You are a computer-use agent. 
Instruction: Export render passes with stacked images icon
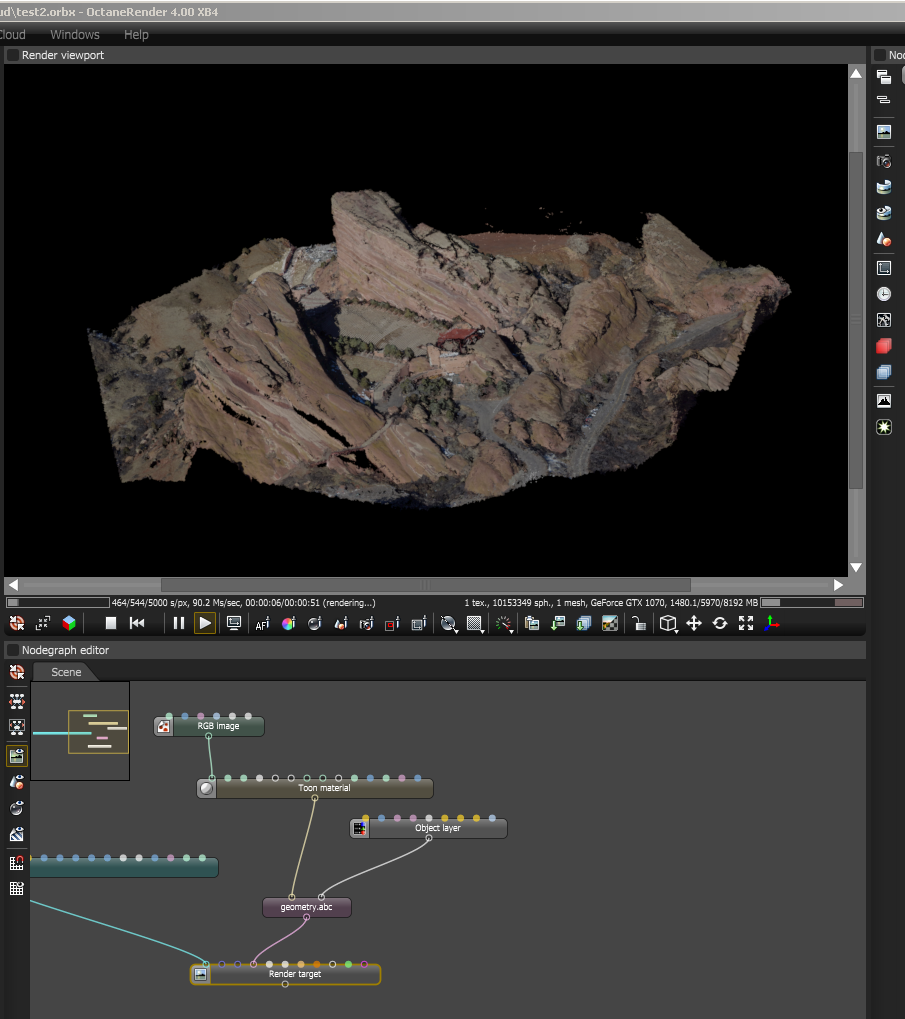(x=584, y=623)
